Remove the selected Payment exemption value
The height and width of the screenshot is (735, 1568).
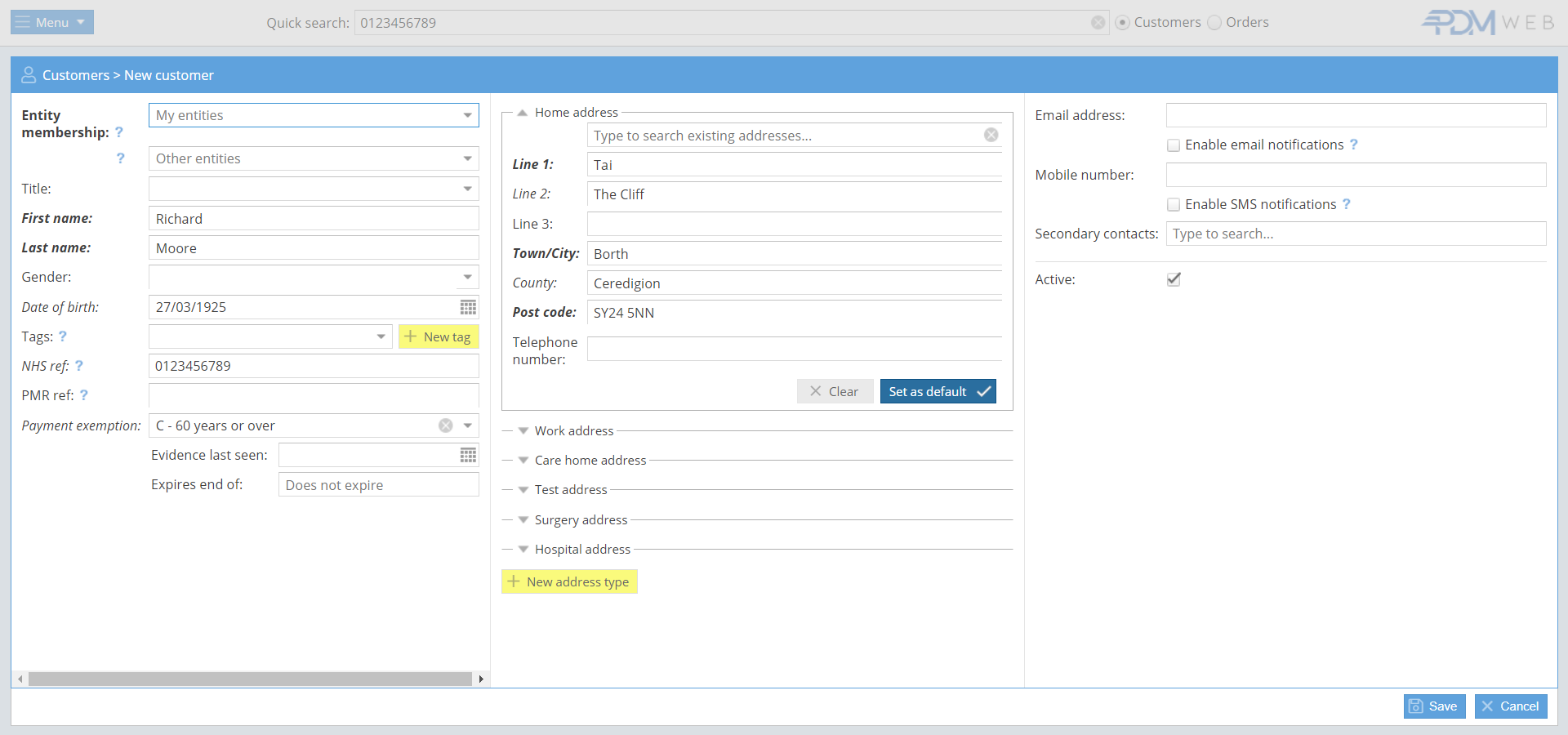(446, 425)
